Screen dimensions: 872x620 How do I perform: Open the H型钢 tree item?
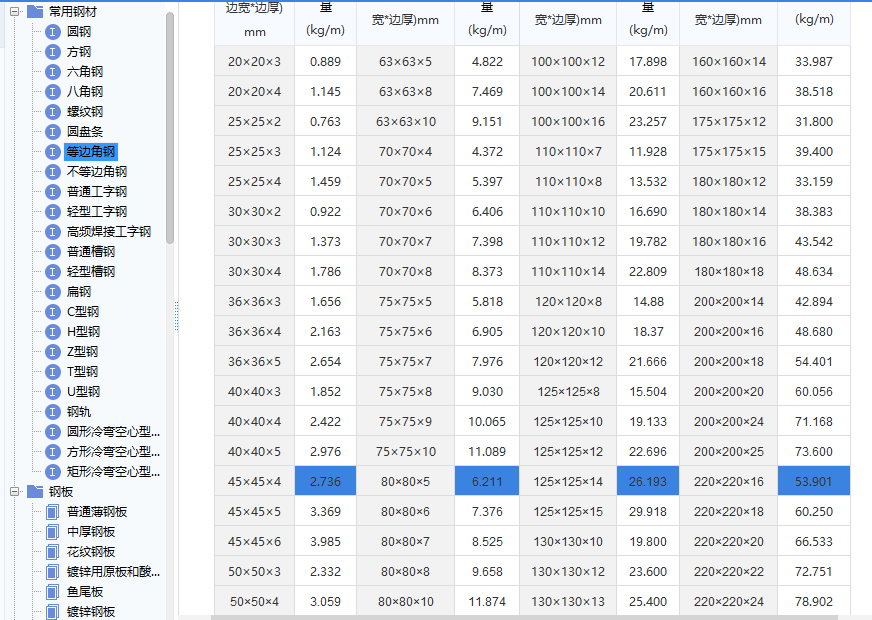click(x=83, y=332)
